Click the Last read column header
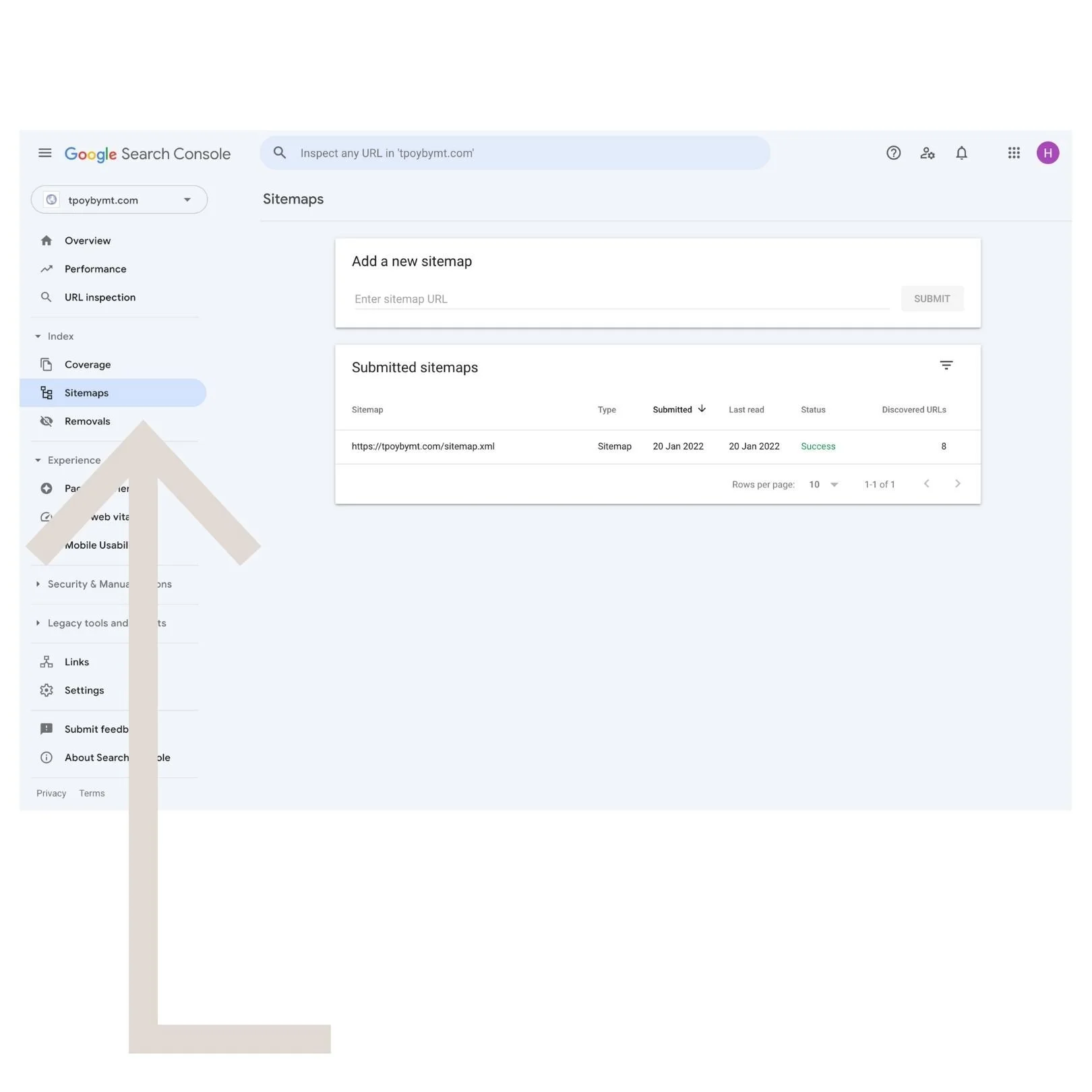 tap(746, 410)
